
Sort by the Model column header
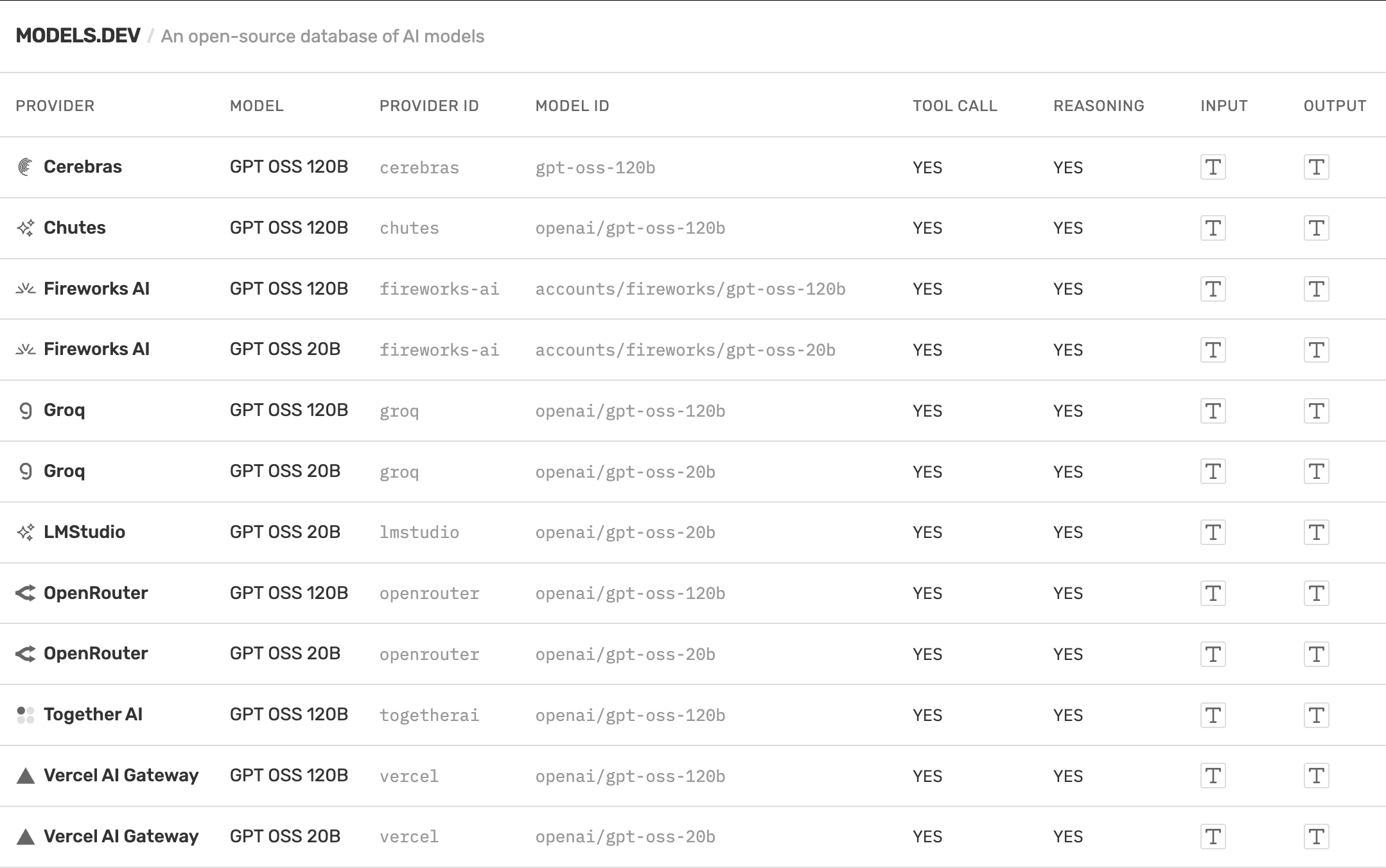(x=257, y=106)
